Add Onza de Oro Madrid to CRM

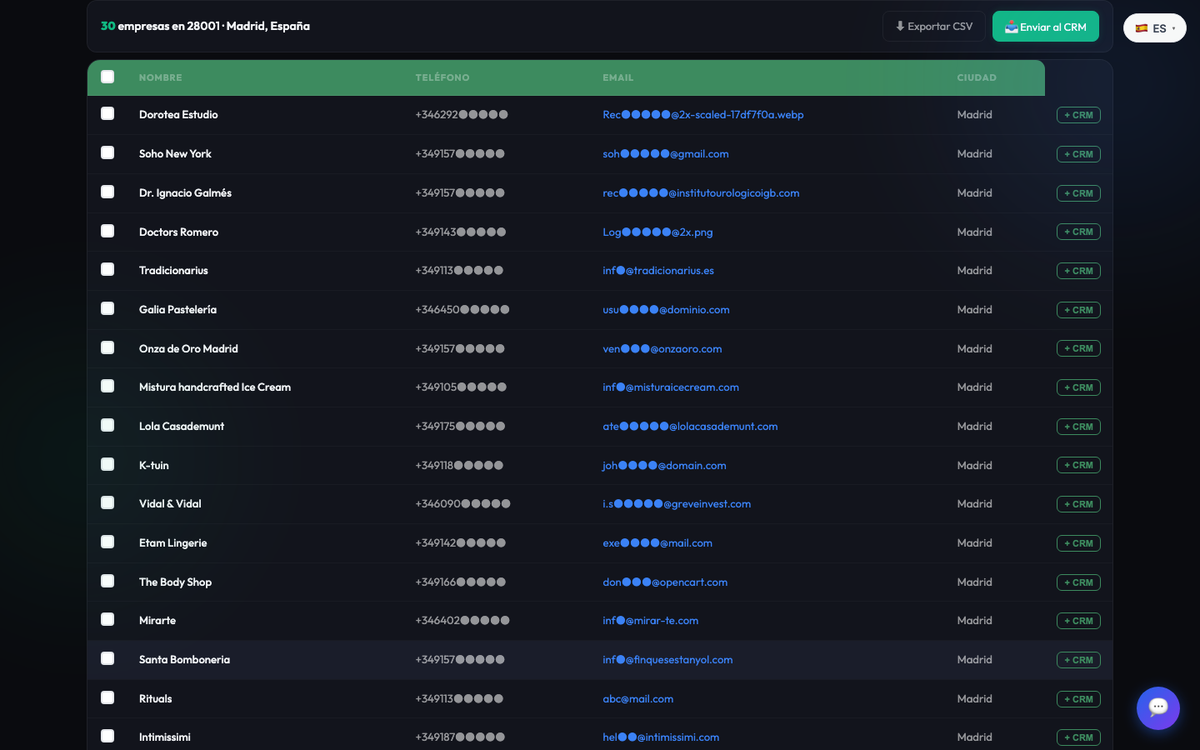[x=1078, y=349]
